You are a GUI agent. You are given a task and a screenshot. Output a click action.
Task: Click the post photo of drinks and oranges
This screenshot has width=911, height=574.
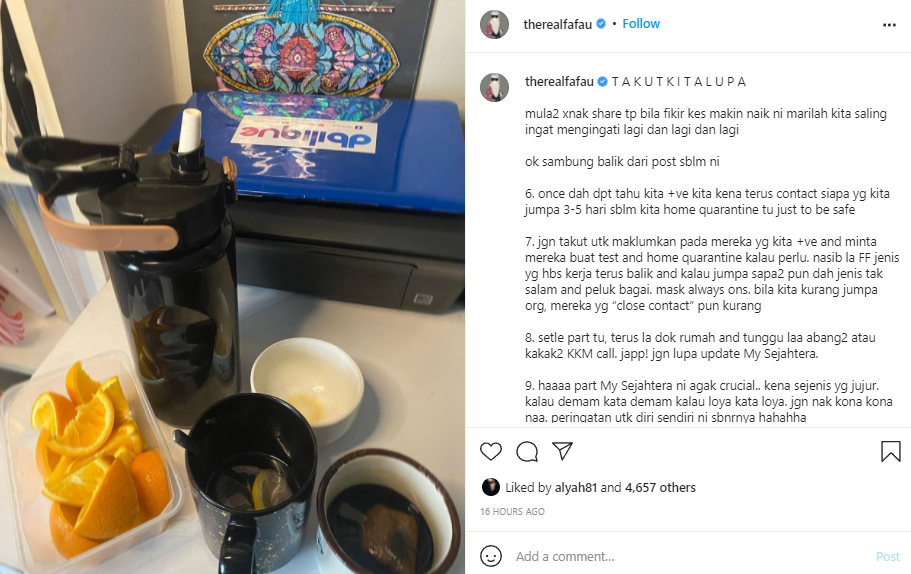(232, 287)
